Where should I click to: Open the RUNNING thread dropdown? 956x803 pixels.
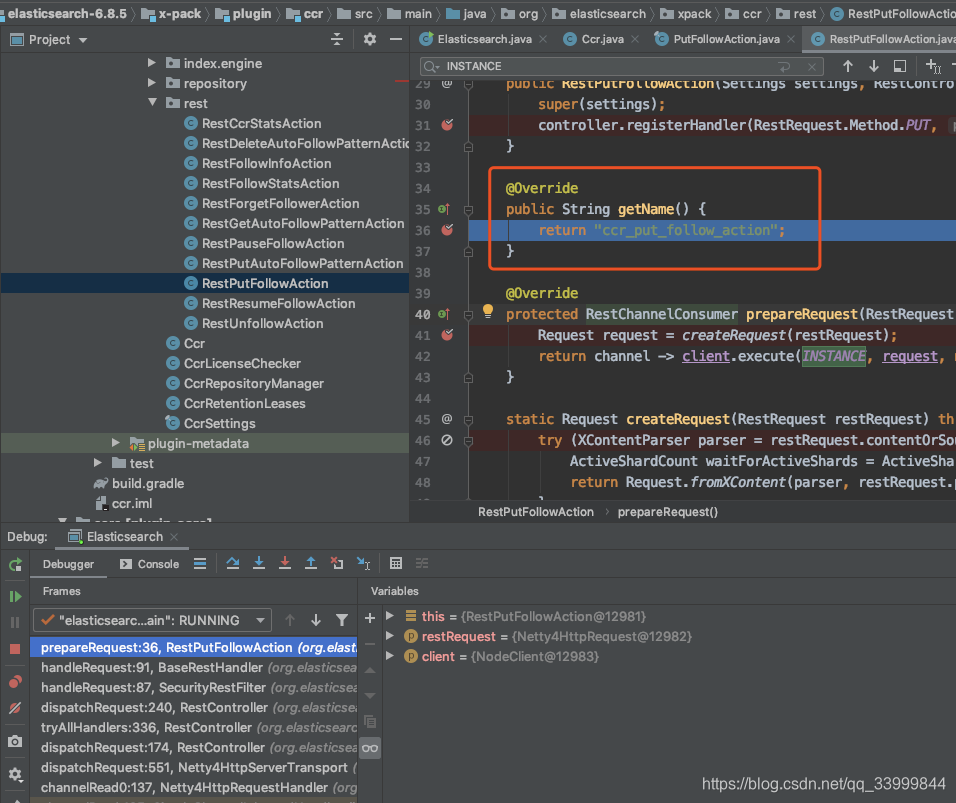tap(261, 620)
